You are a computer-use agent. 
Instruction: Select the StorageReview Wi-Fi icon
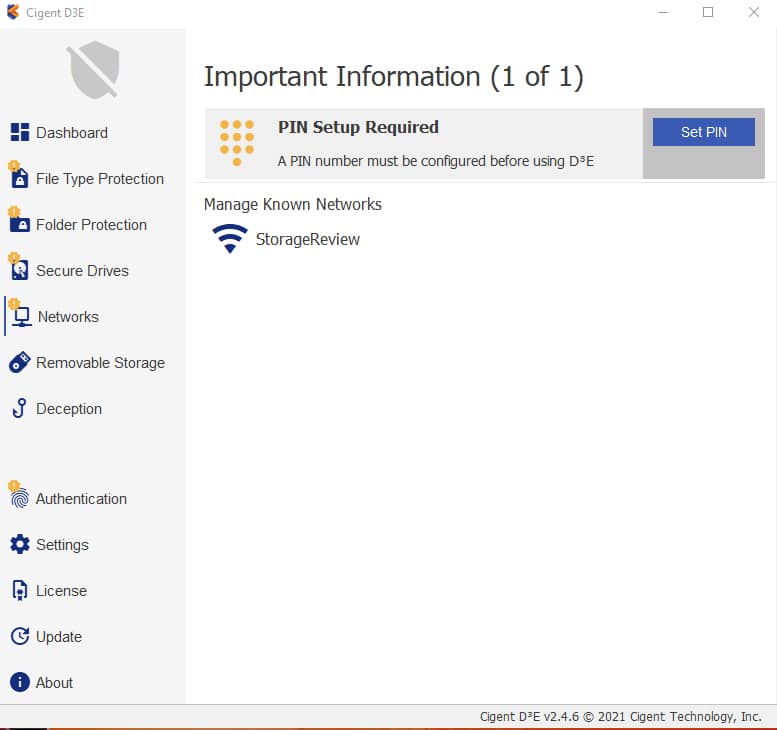pyautogui.click(x=230, y=239)
